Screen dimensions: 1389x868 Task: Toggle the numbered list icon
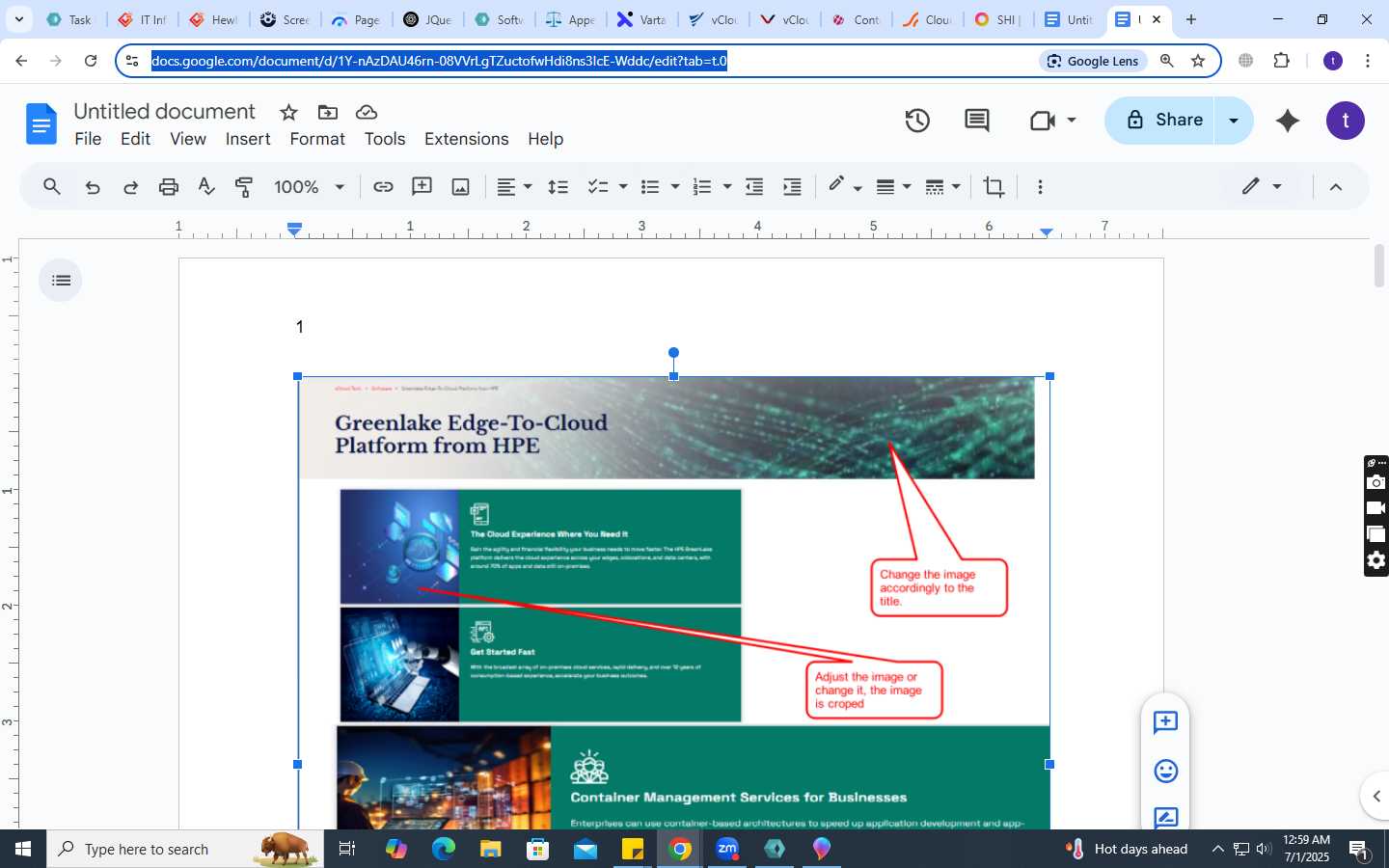[702, 187]
